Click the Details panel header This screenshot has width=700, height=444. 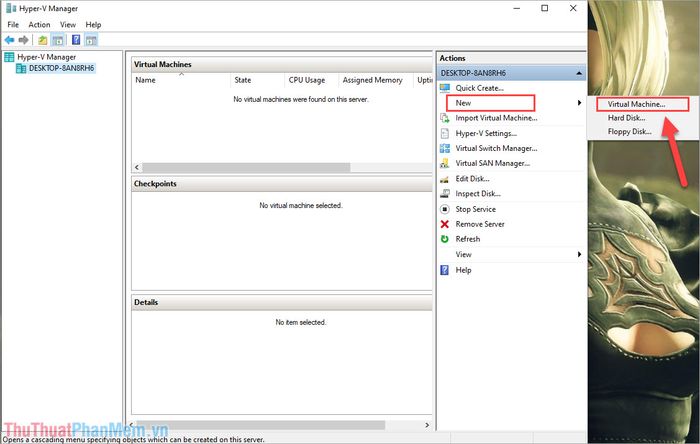pos(282,302)
